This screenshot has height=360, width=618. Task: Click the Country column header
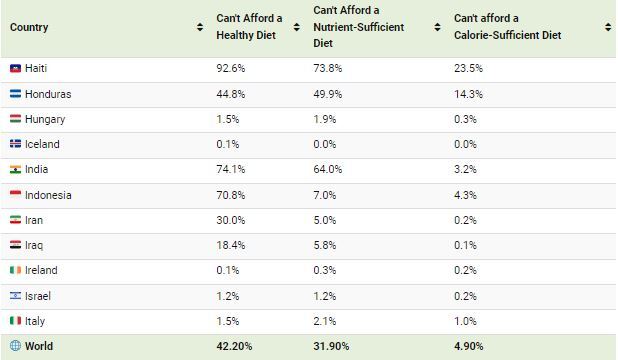point(29,27)
